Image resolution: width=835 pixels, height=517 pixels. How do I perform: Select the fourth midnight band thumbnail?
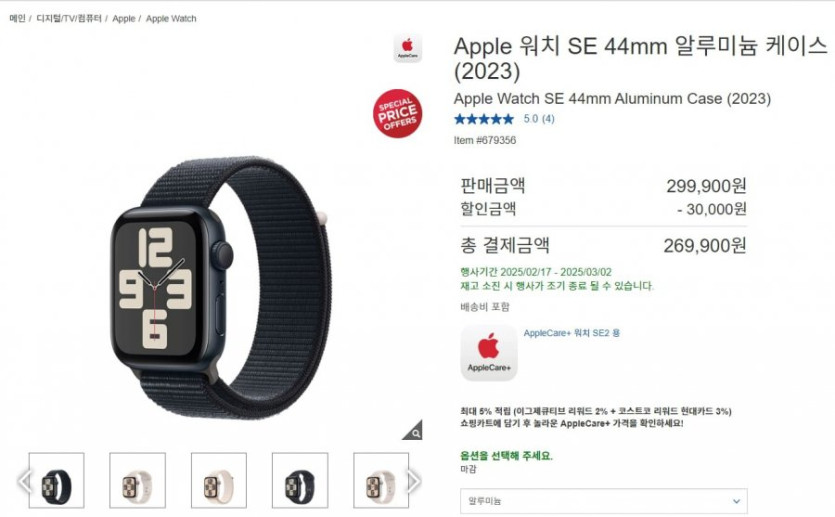300,481
